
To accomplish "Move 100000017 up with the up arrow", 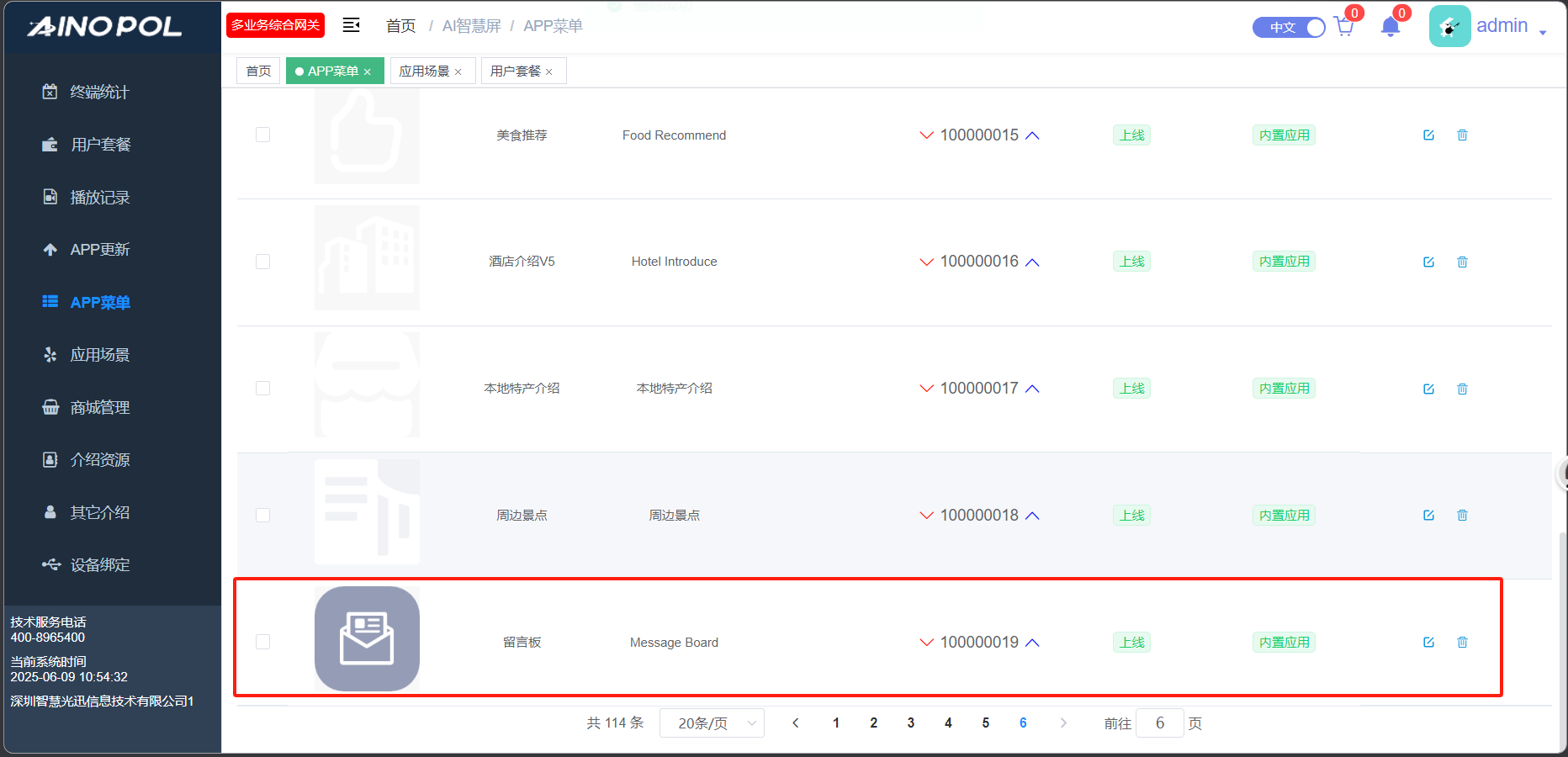I will coord(1033,389).
